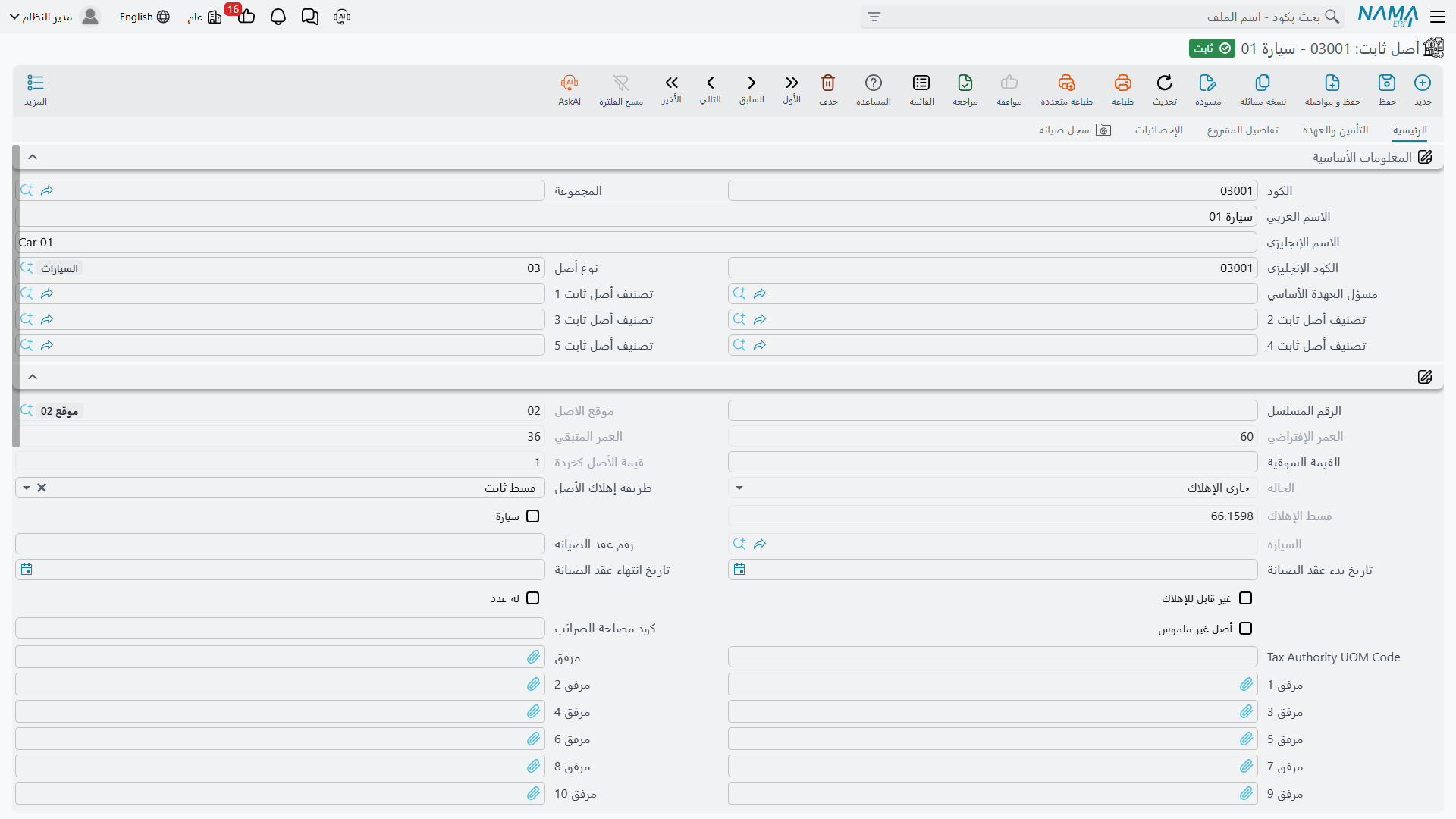Click the search box بحث بكود

click(1102, 17)
